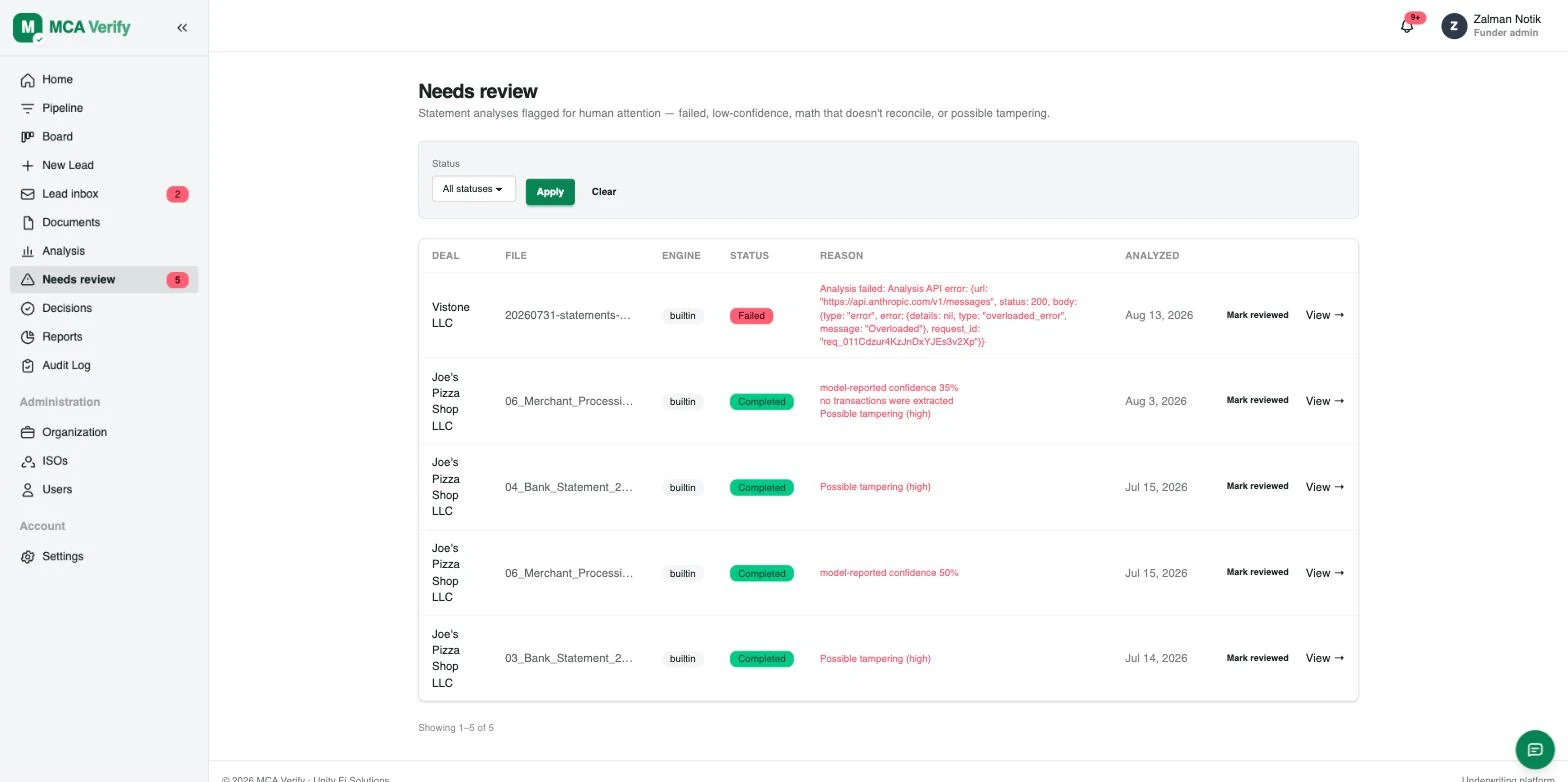Click the Apply filter button

pos(550,191)
